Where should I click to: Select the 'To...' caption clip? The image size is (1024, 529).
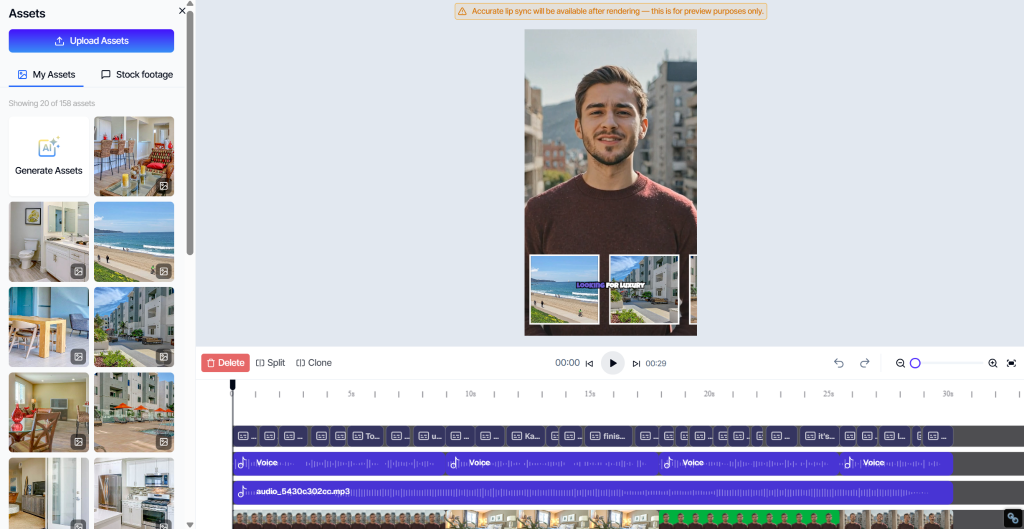click(x=365, y=436)
